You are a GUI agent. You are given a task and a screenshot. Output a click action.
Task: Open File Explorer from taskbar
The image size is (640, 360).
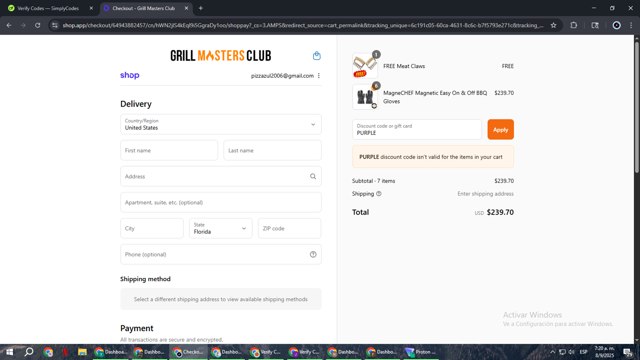click(82, 352)
